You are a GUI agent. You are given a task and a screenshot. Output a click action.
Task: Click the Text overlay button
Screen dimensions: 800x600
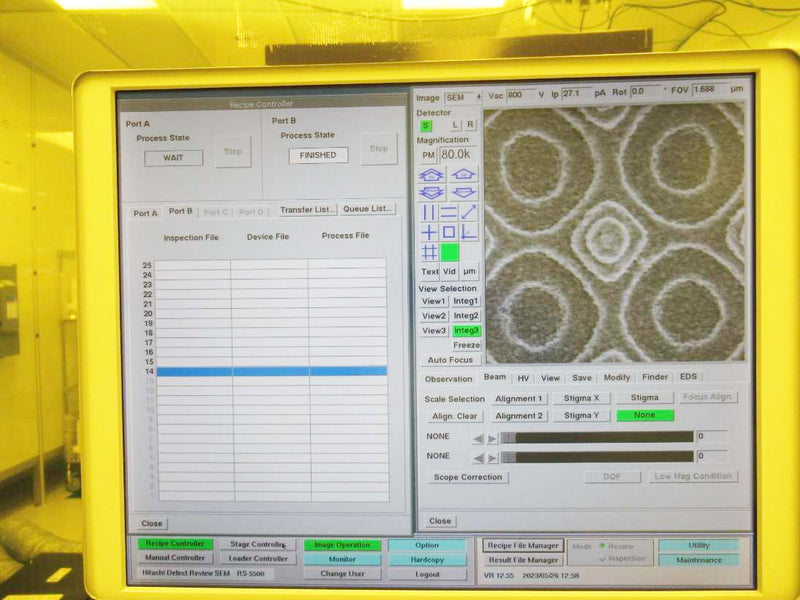[430, 272]
